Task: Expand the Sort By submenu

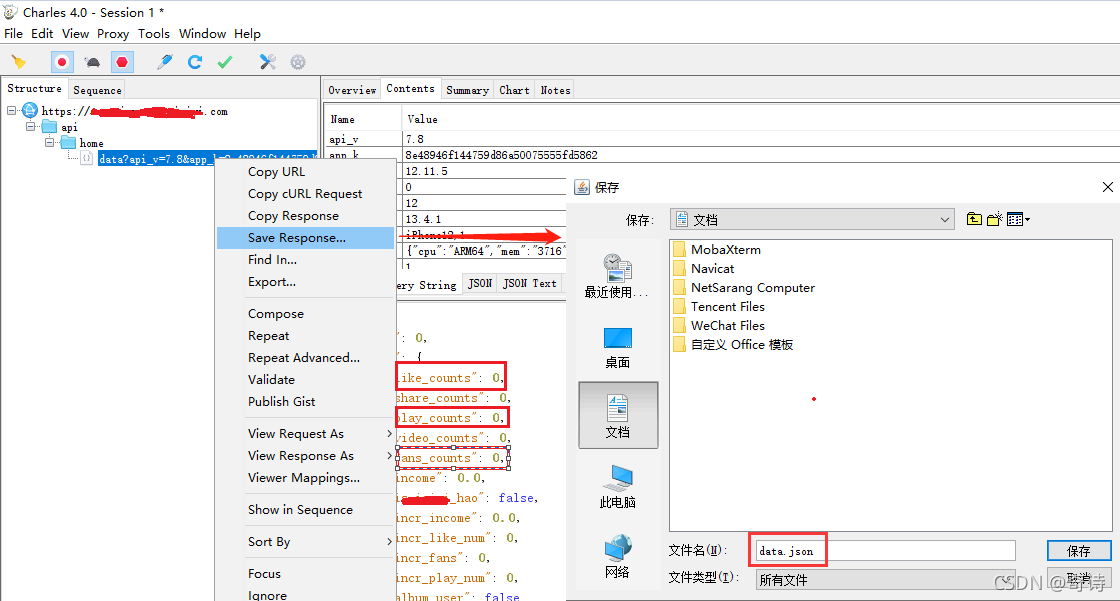Action: [305, 542]
